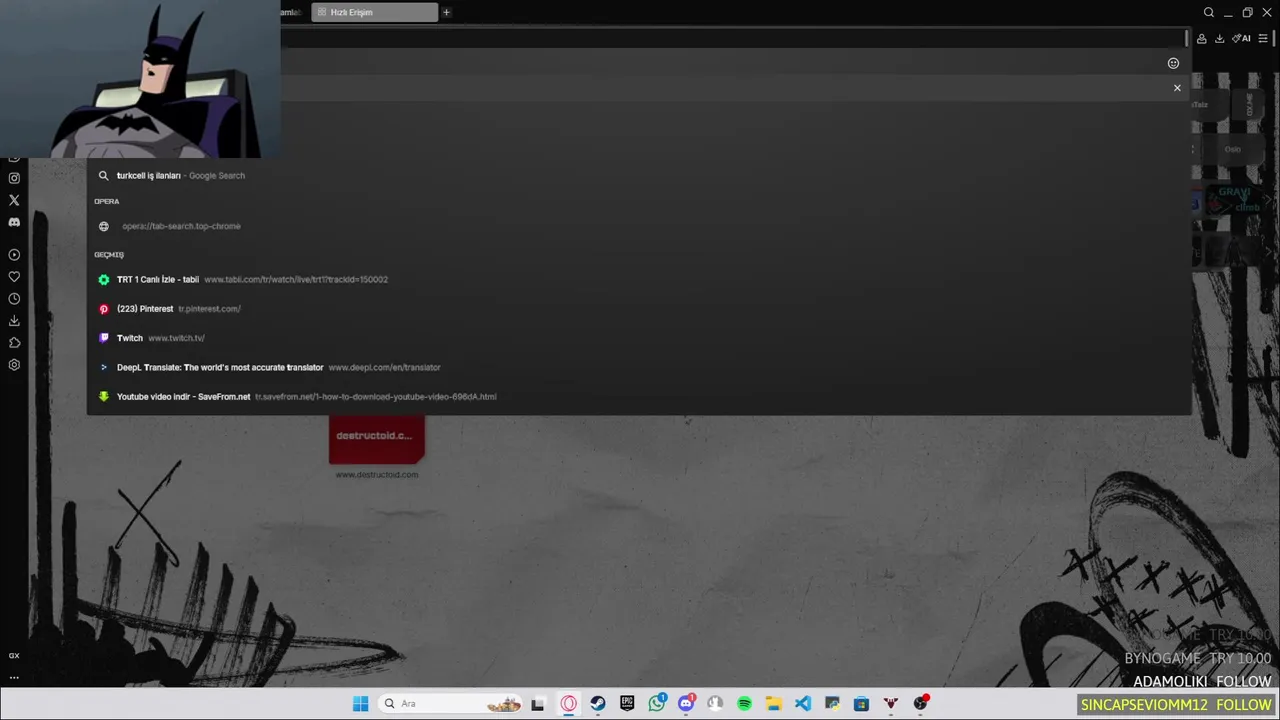This screenshot has width=1280, height=720.
Task: Open the destructoid.com speed dial tile
Action: click(377, 440)
